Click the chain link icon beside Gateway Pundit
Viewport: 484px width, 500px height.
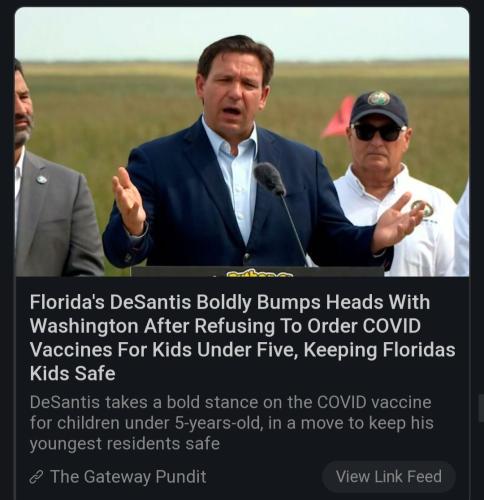pos(36,477)
